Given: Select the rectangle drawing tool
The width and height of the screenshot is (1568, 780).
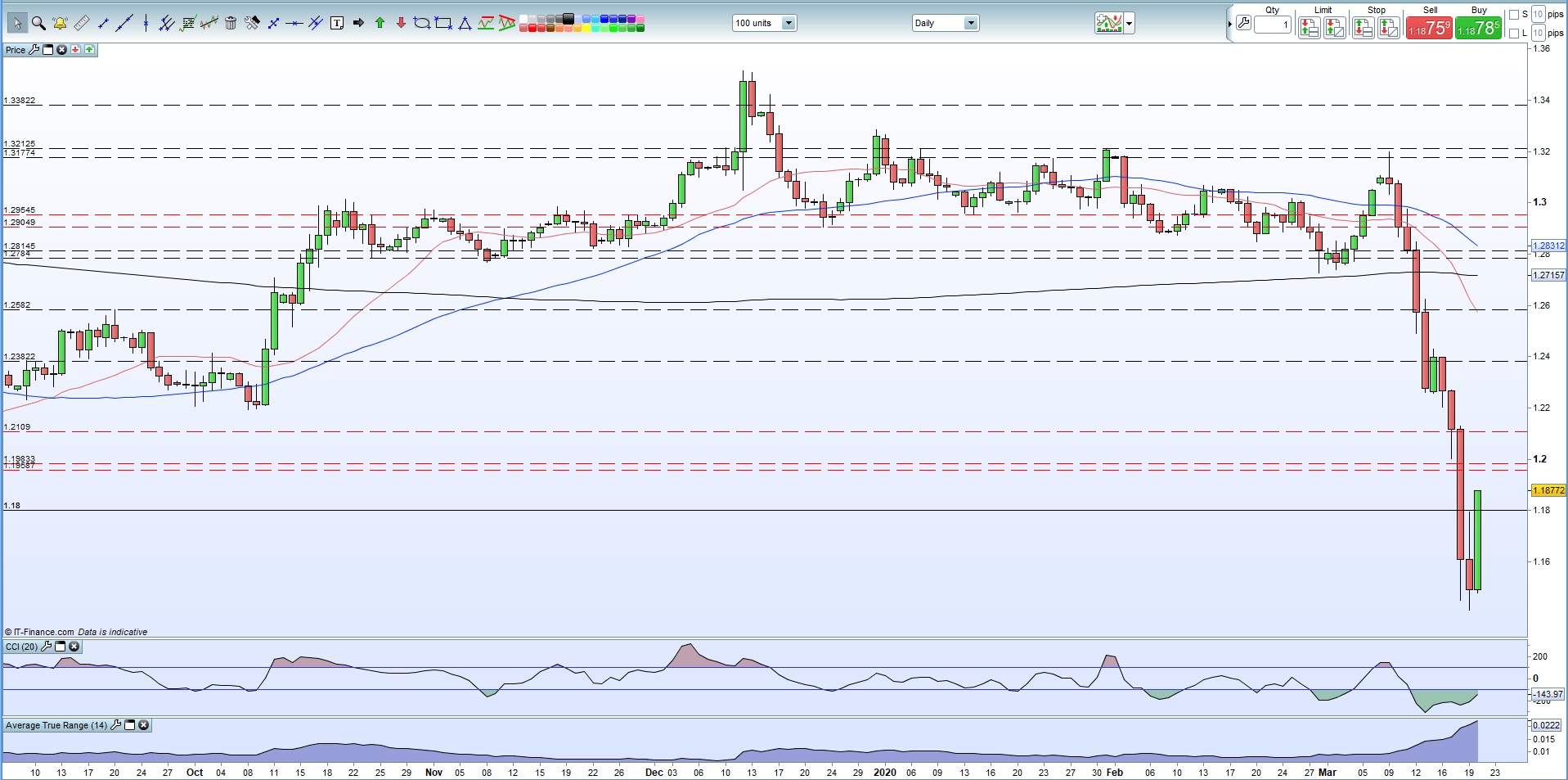Looking at the screenshot, I should (x=443, y=23).
